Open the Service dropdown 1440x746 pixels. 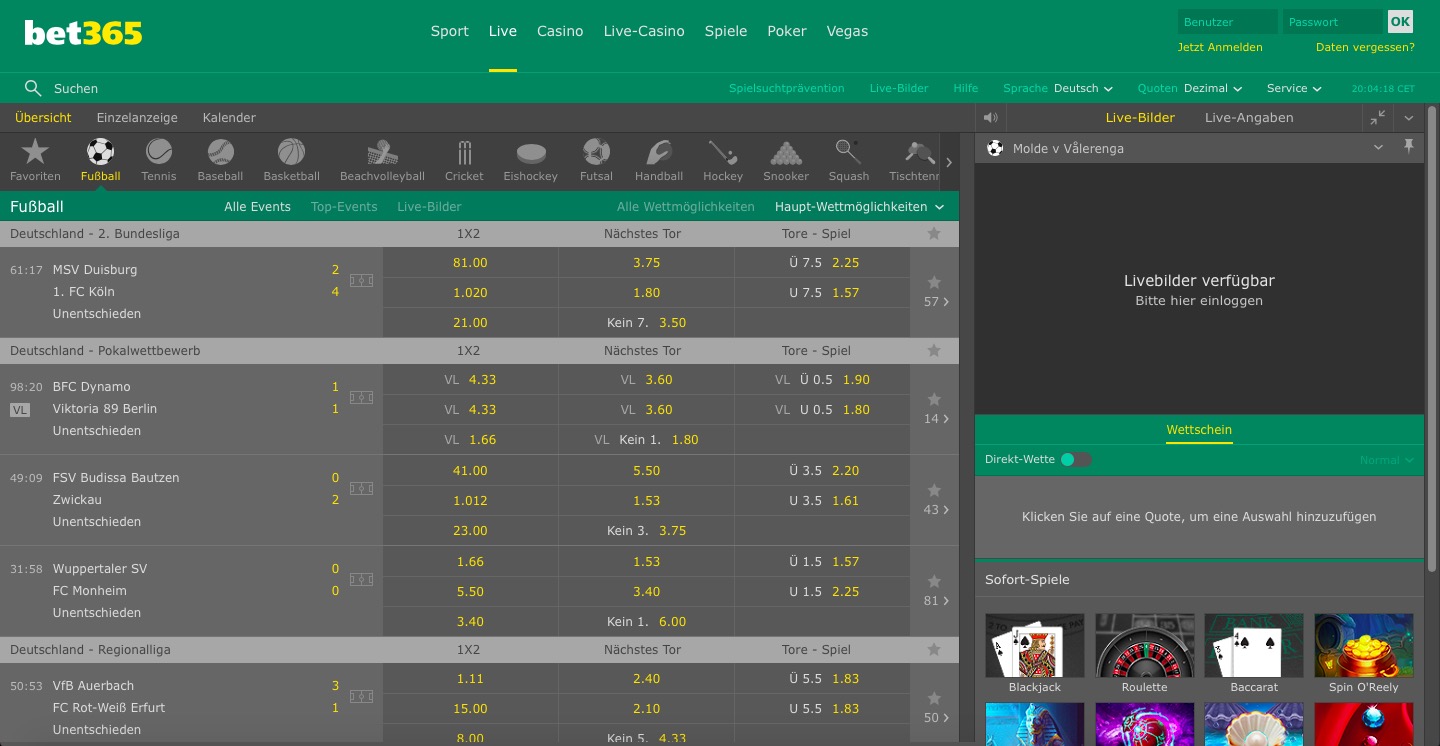pyautogui.click(x=1294, y=88)
